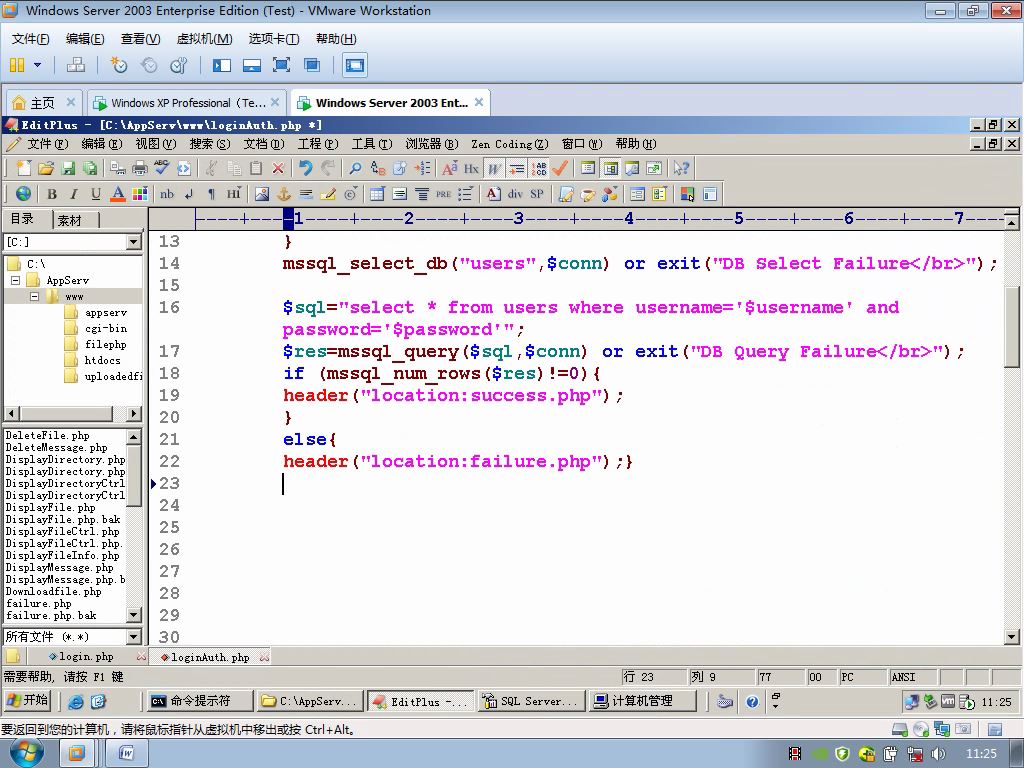Collapse the www folder tree node
Viewport: 1024px width, 768px height.
(x=35, y=296)
